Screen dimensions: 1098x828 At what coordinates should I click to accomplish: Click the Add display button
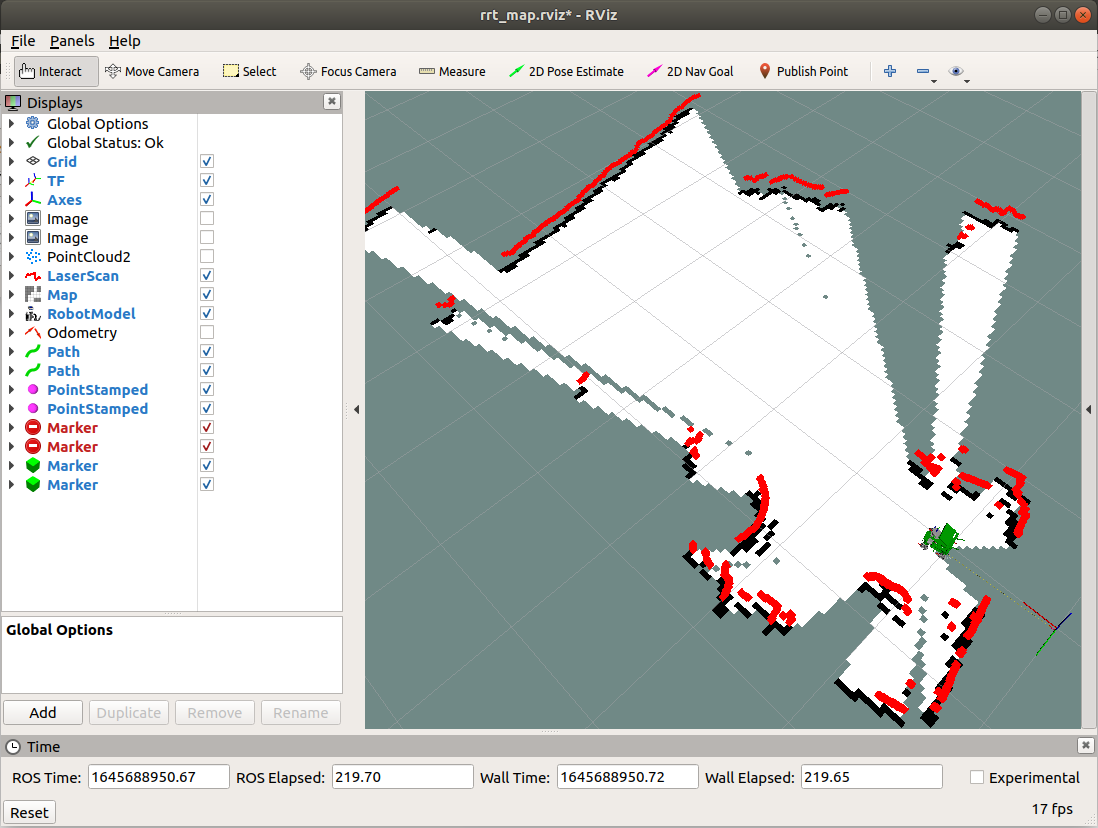pos(43,712)
